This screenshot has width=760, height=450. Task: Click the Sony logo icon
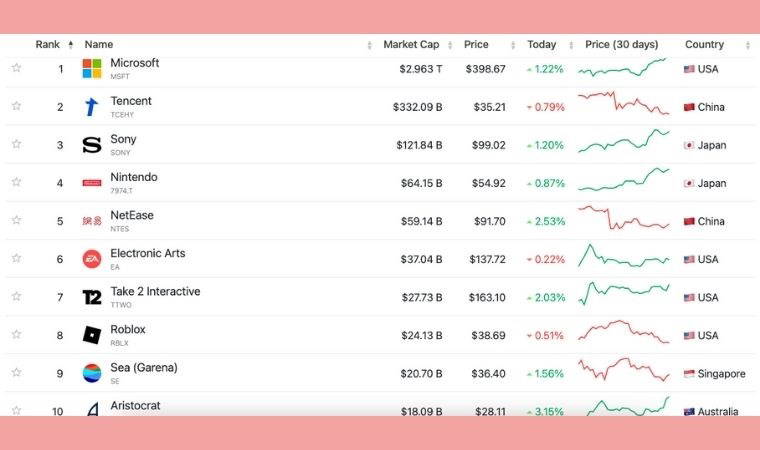click(92, 145)
